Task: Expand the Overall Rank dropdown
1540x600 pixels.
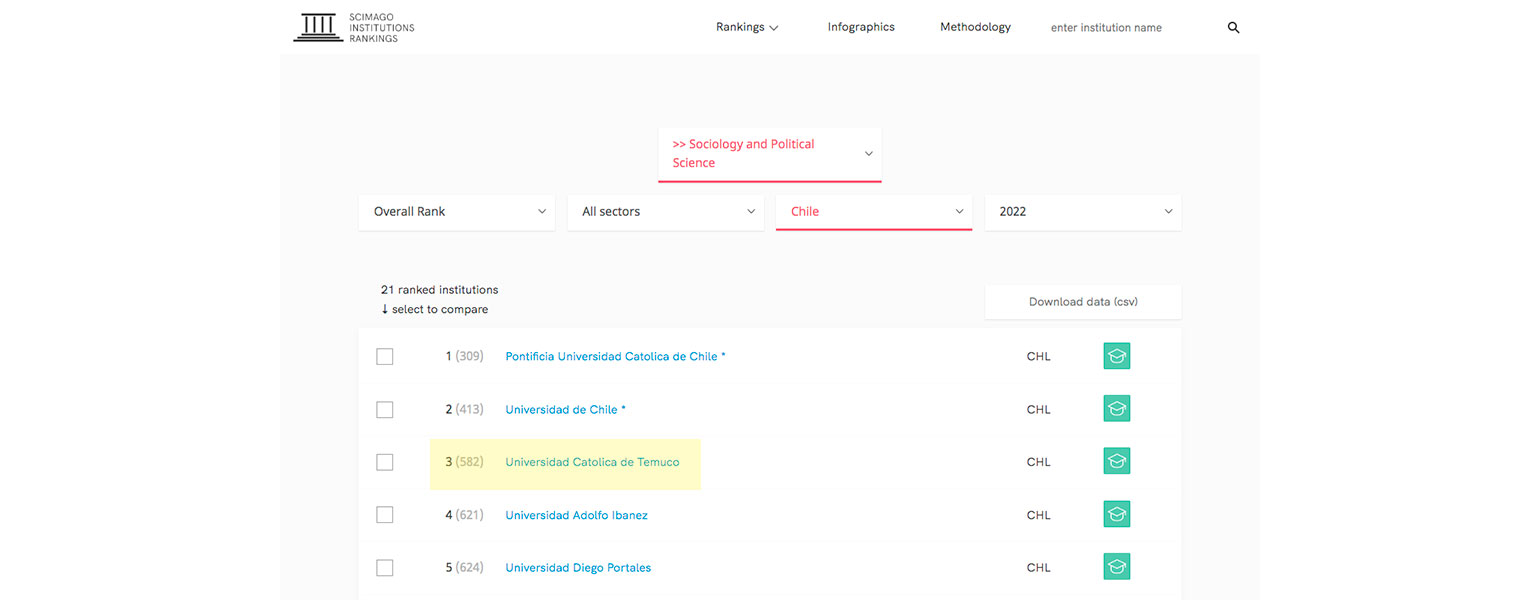Action: 457,212
